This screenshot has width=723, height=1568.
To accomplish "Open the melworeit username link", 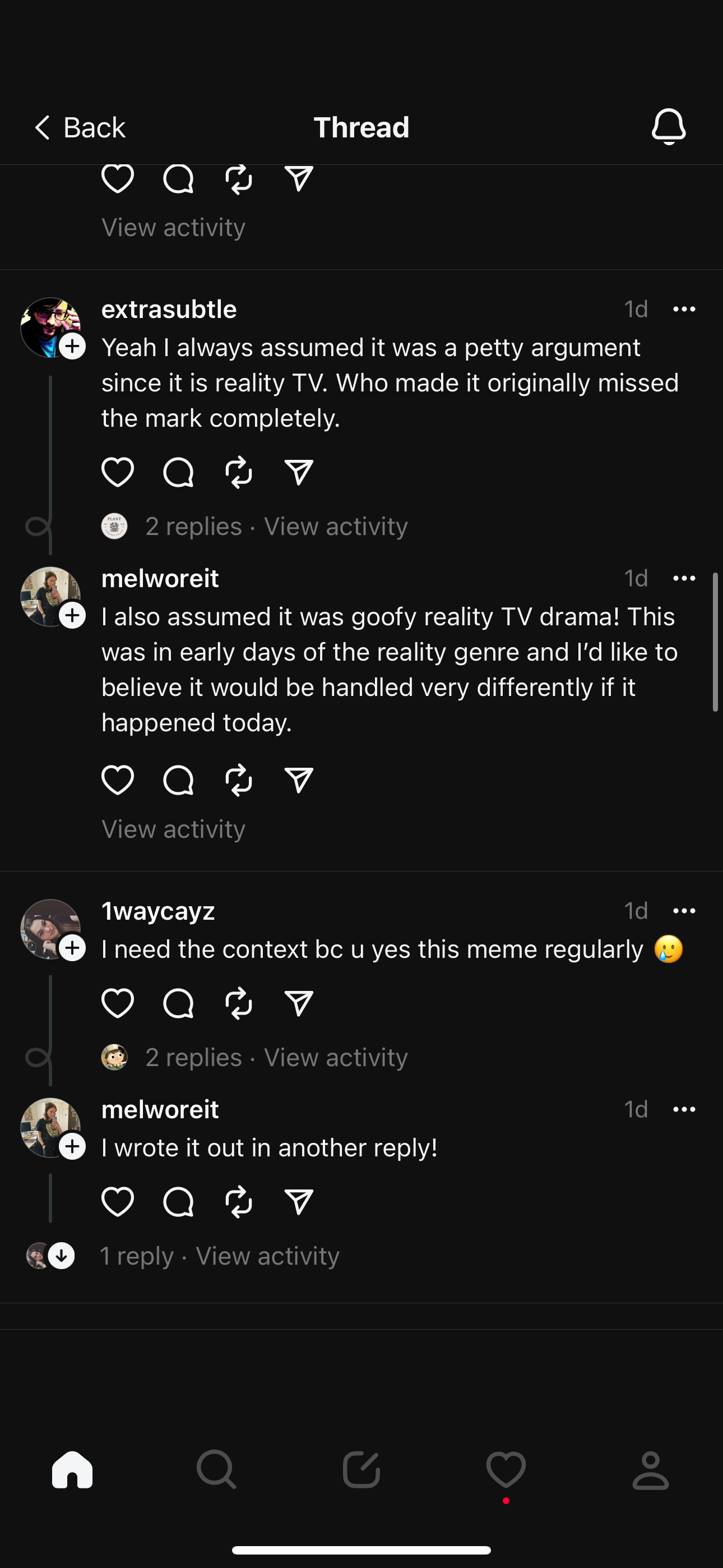I will pyautogui.click(x=160, y=578).
